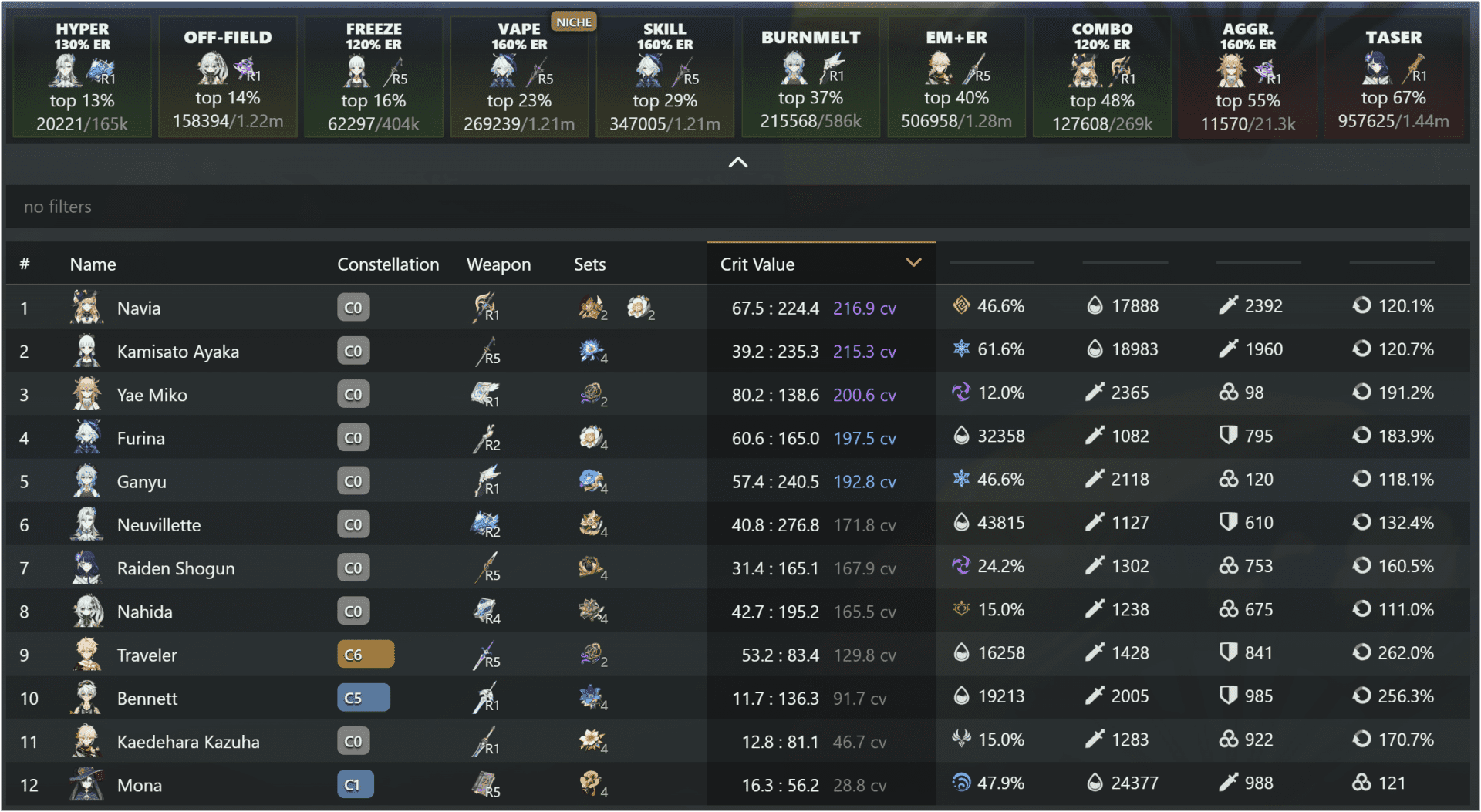
Task: Open the HYPER 130% ER ranking card
Action: (x=82, y=77)
